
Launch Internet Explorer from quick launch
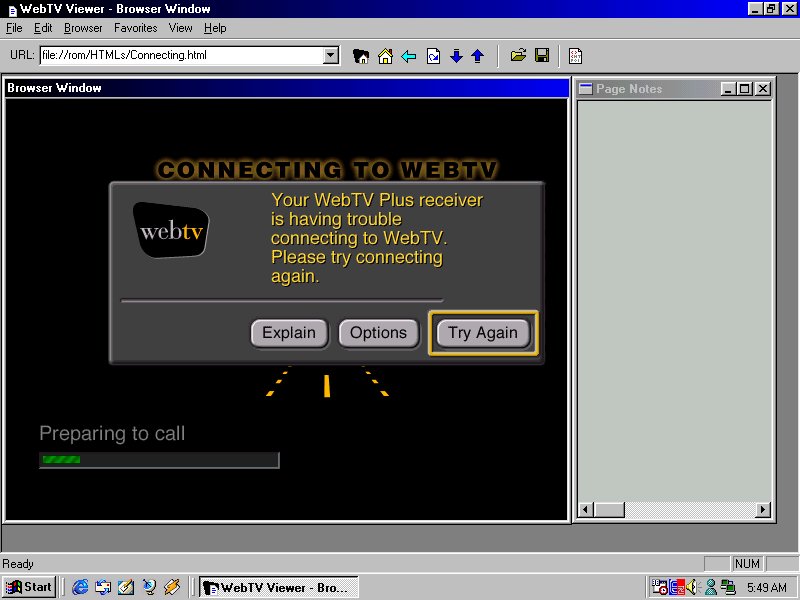pyautogui.click(x=81, y=587)
